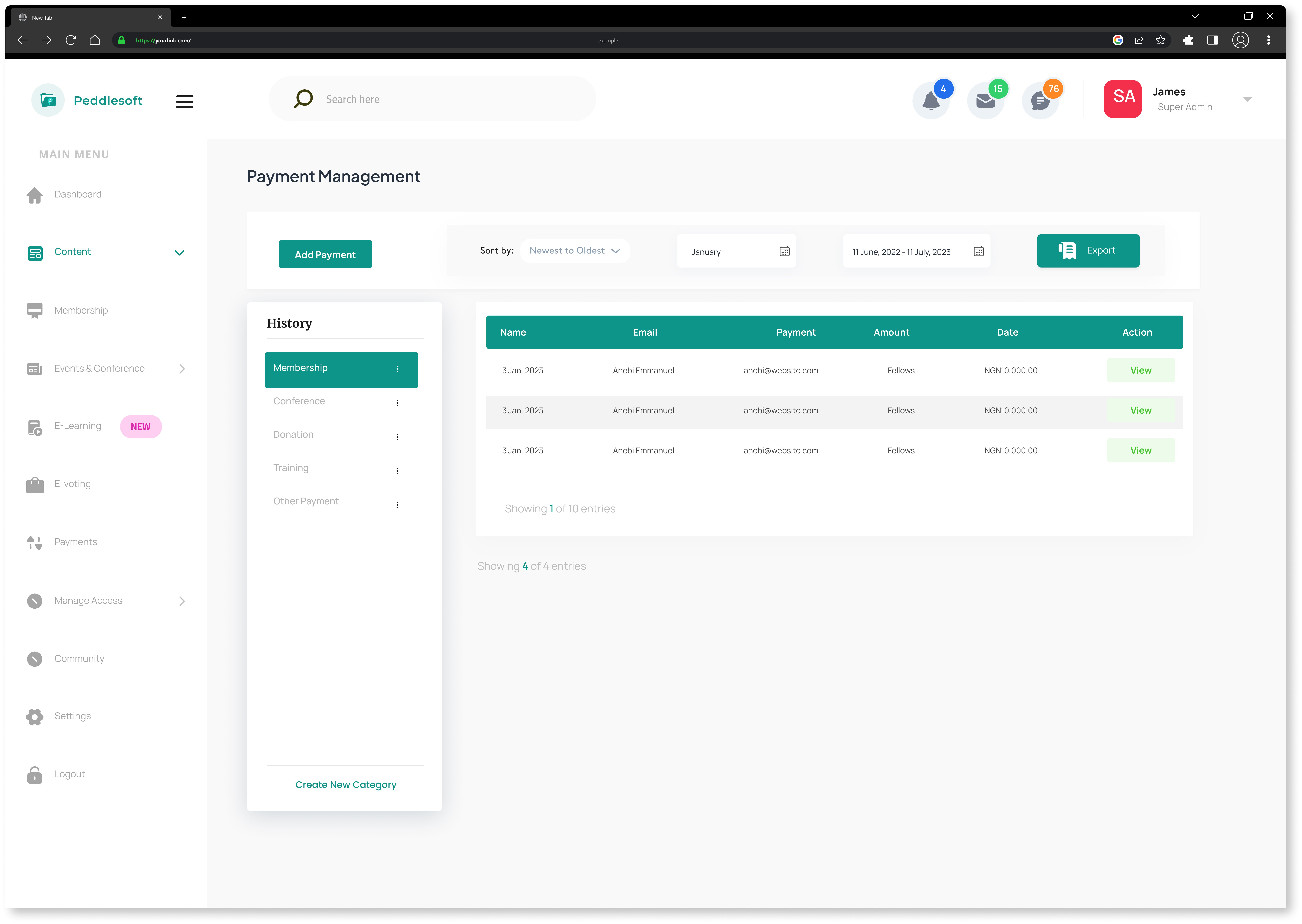Open the Newest to Oldest dropdown
1302x924 pixels.
click(574, 251)
